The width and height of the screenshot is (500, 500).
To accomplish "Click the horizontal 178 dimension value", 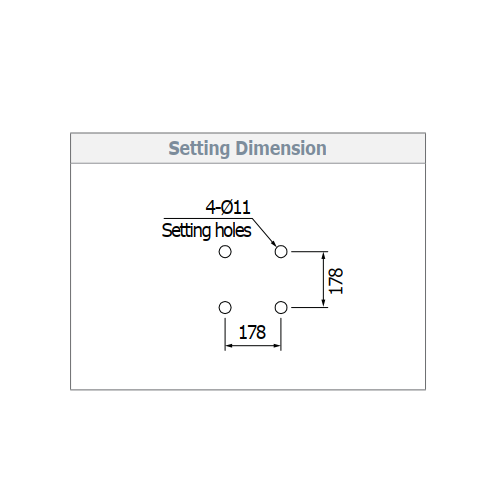I will point(252,332).
